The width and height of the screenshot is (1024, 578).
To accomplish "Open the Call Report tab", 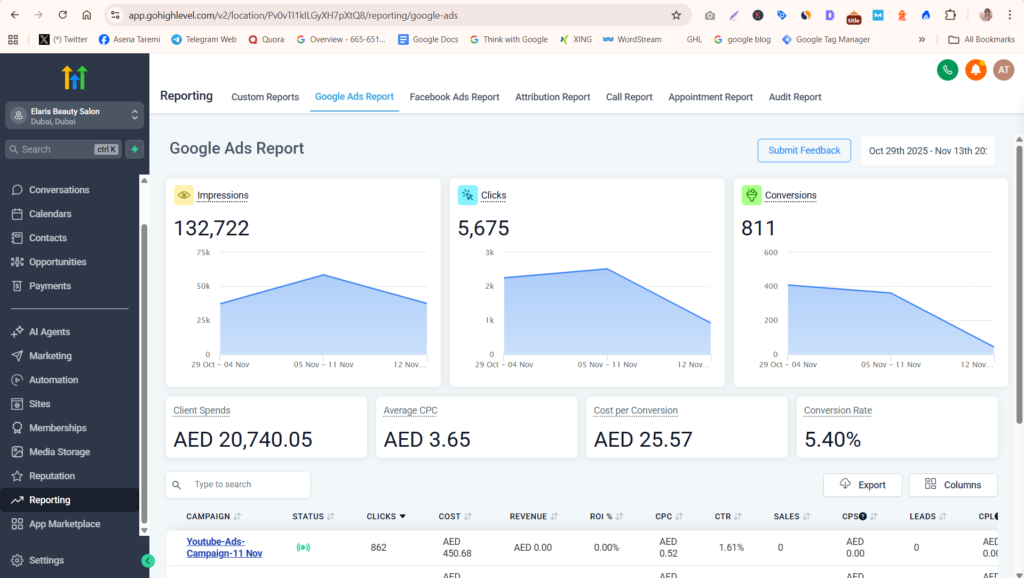I will (629, 97).
